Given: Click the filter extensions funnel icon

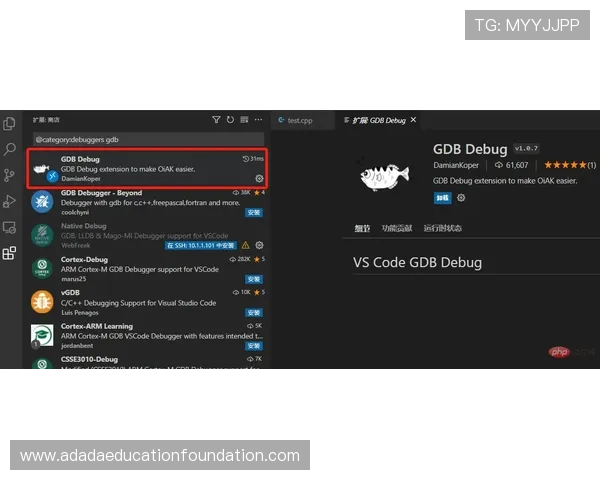Looking at the screenshot, I should click(x=216, y=120).
